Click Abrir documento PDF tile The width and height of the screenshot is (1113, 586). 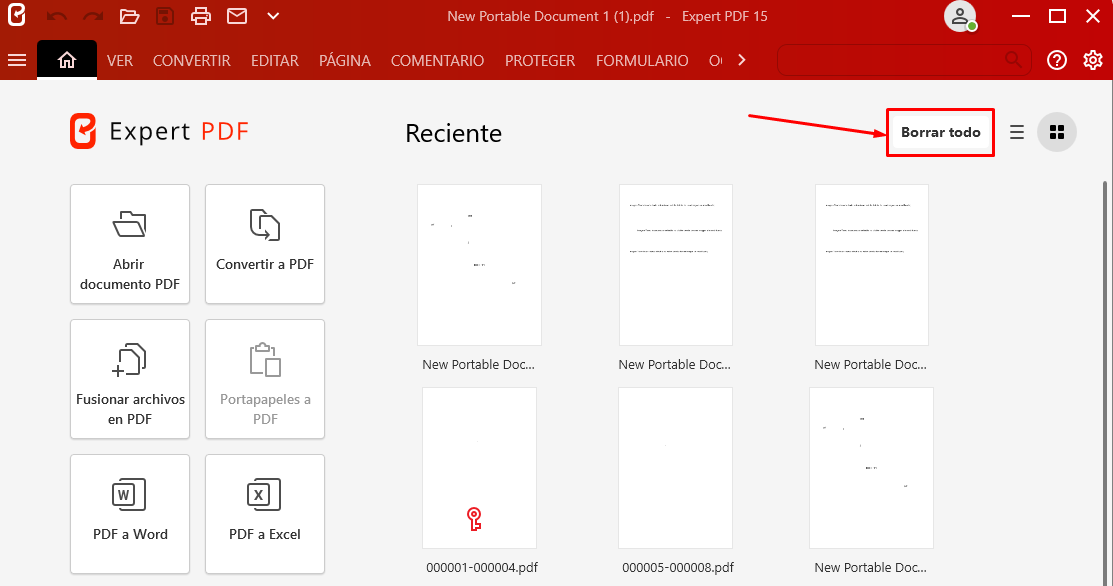pyautogui.click(x=130, y=244)
